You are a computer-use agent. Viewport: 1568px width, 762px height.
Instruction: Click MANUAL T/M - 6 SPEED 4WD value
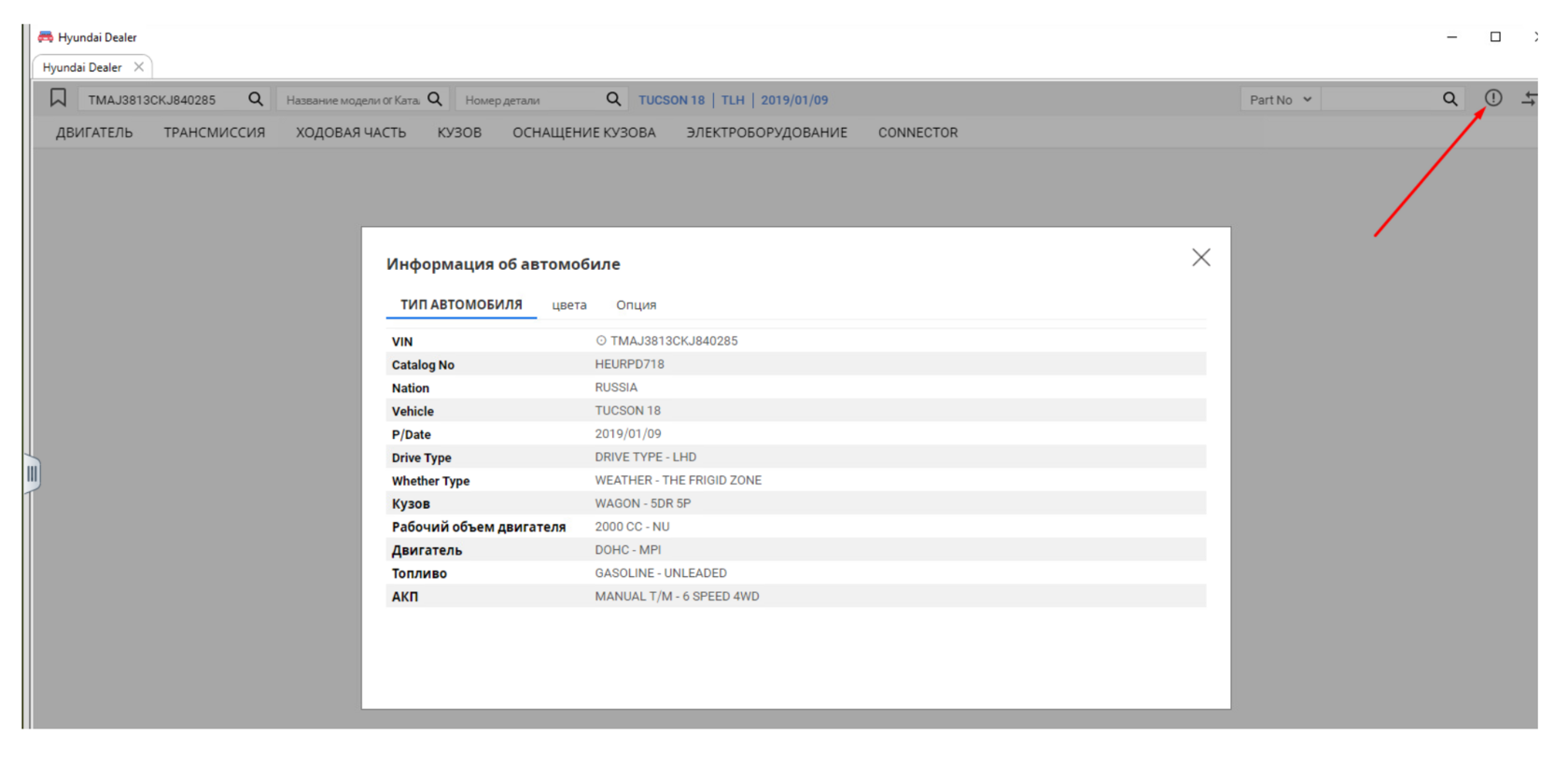[678, 597]
